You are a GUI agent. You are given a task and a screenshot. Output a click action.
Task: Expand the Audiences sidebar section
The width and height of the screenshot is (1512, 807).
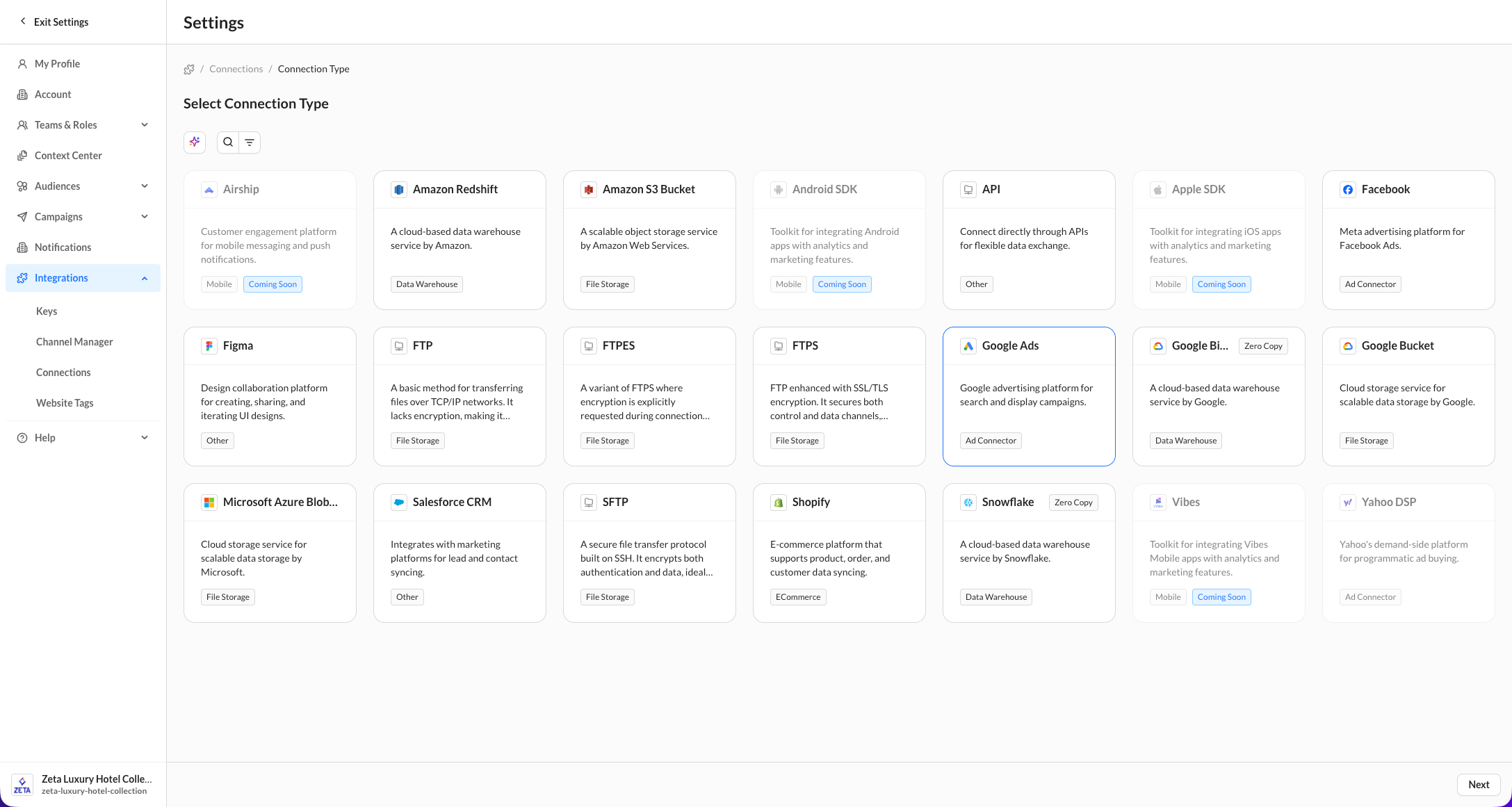[x=83, y=186]
